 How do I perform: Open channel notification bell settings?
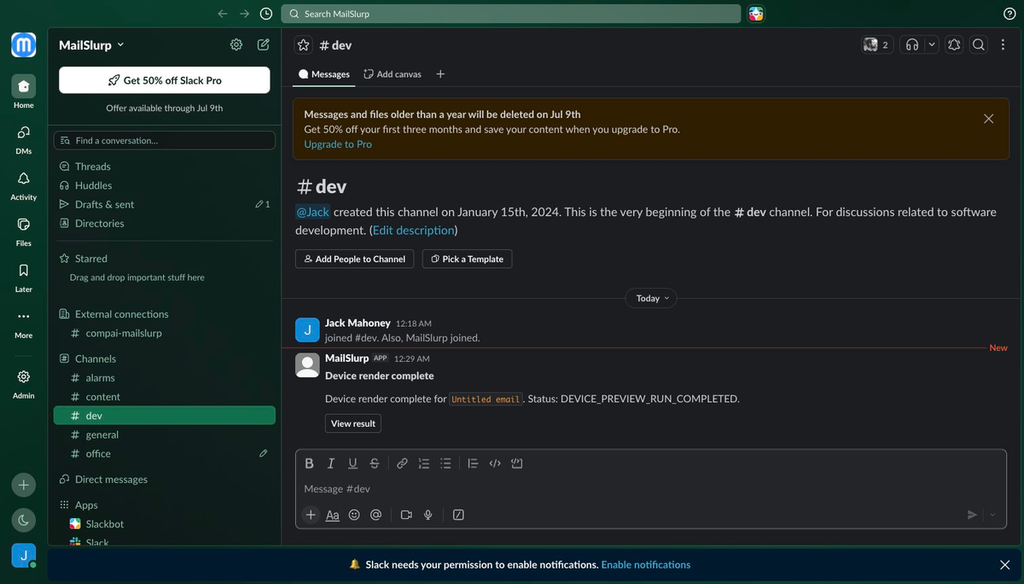(x=954, y=44)
